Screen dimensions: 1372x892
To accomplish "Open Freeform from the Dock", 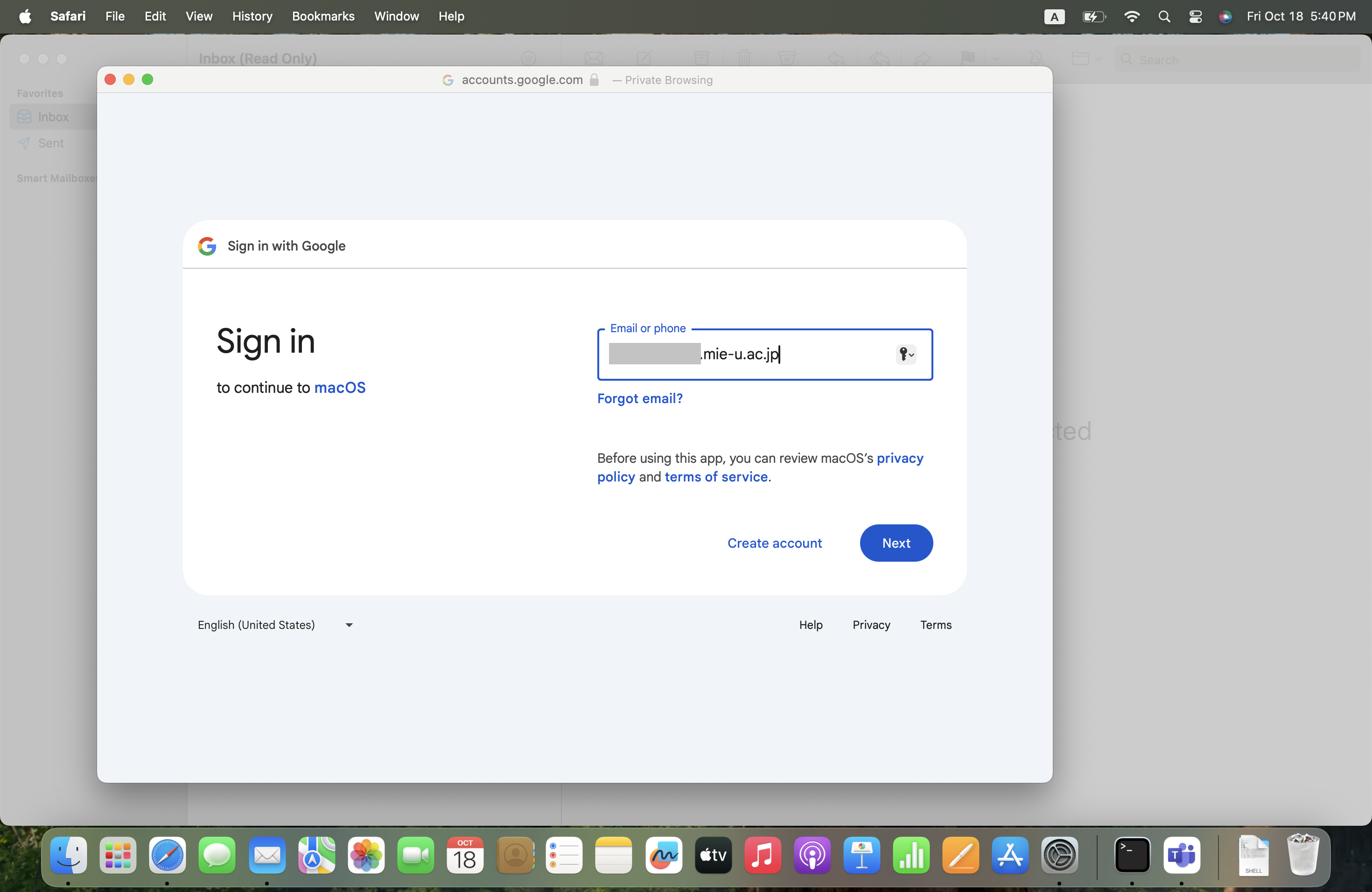I will click(664, 855).
